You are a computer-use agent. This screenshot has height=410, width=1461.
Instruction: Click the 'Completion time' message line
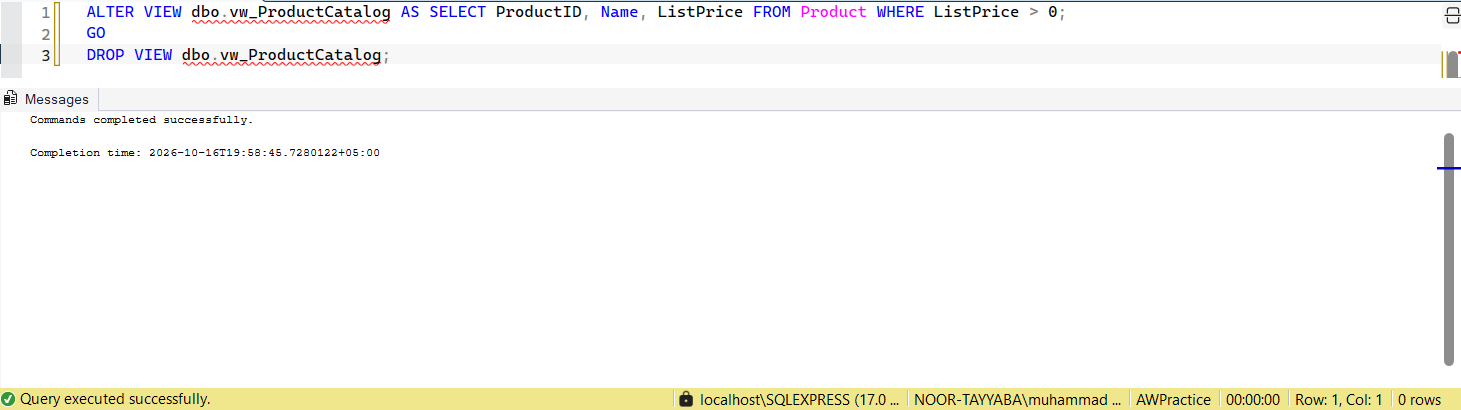(205, 153)
